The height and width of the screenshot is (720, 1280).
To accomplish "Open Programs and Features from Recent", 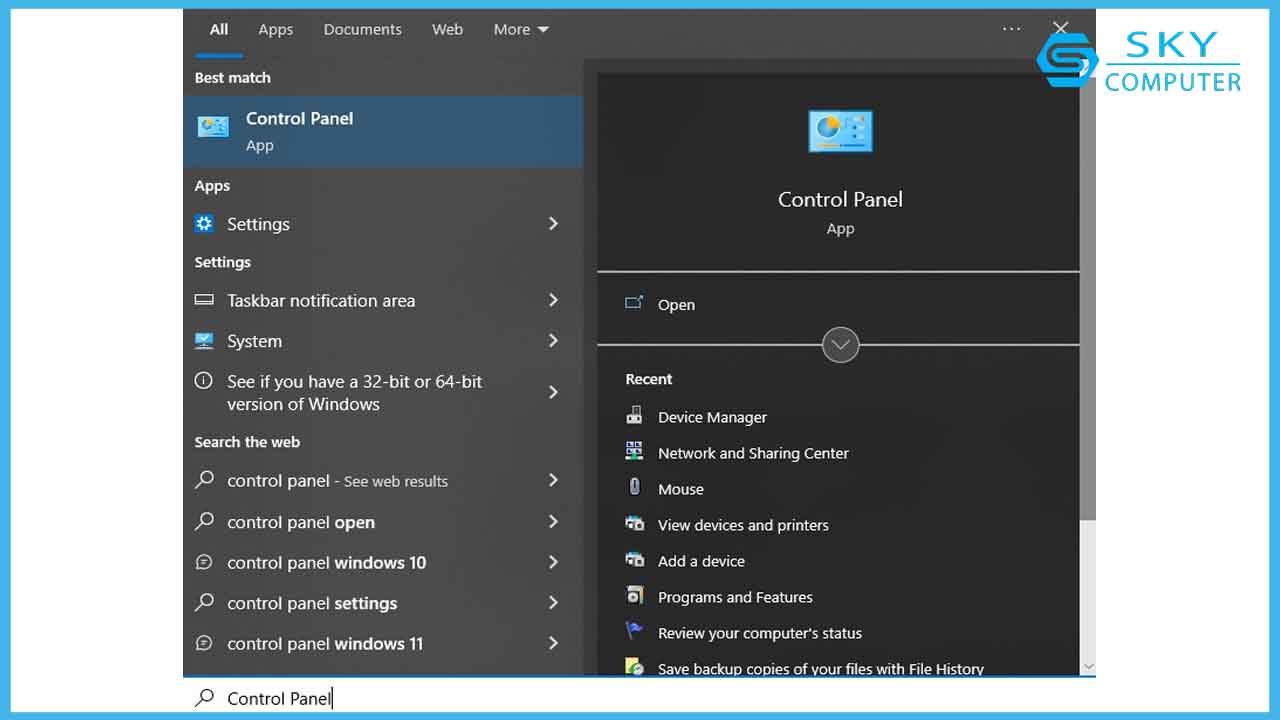I will point(735,597).
